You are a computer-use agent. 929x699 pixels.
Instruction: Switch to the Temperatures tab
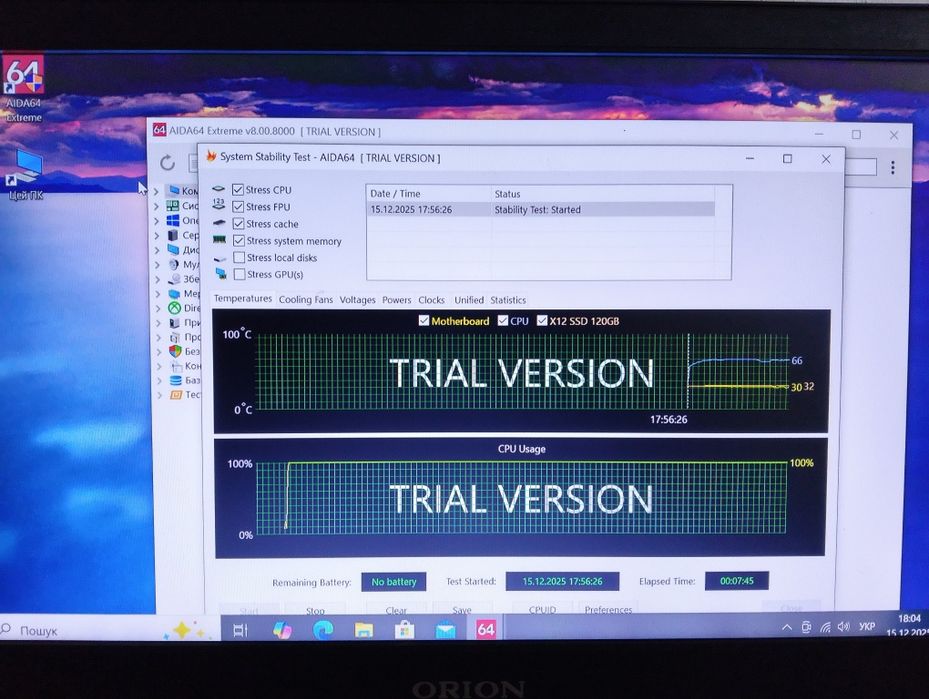[x=243, y=299]
